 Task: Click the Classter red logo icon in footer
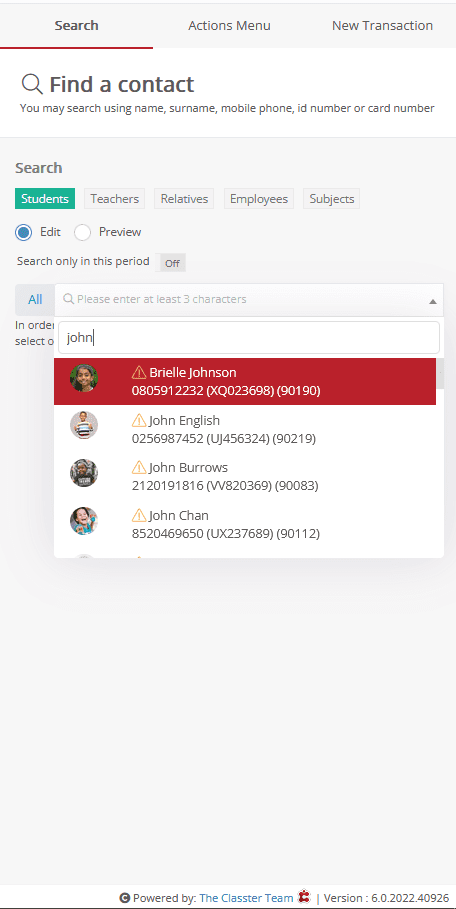pyautogui.click(x=304, y=897)
